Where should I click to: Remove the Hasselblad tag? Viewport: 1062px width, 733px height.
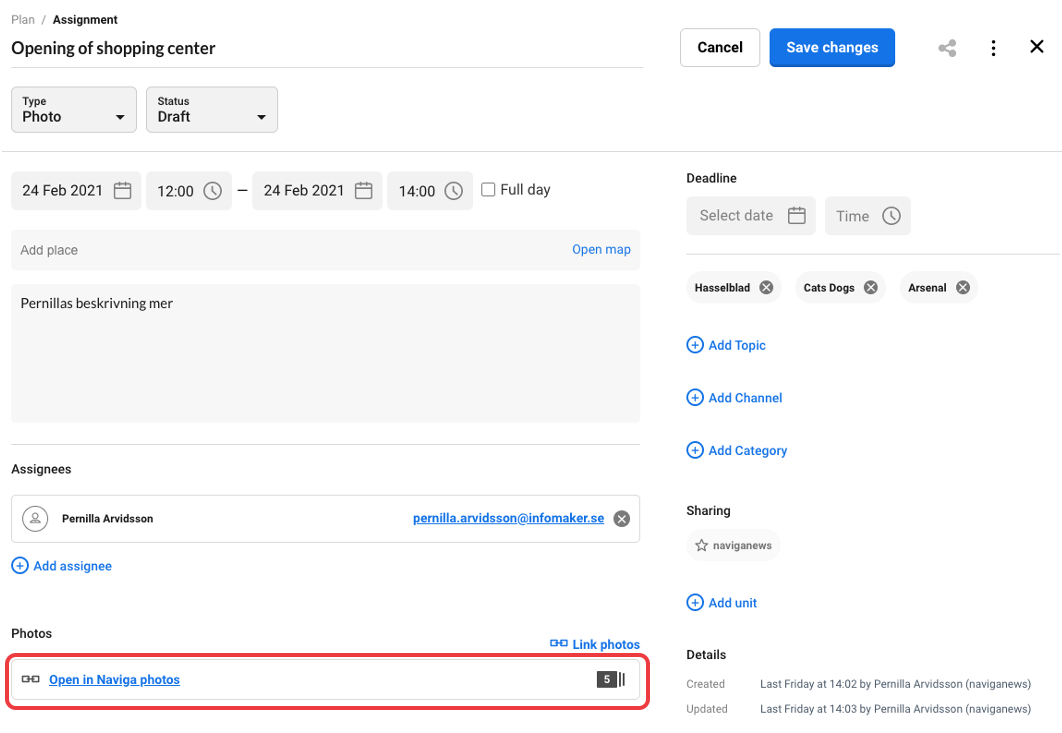click(766, 288)
